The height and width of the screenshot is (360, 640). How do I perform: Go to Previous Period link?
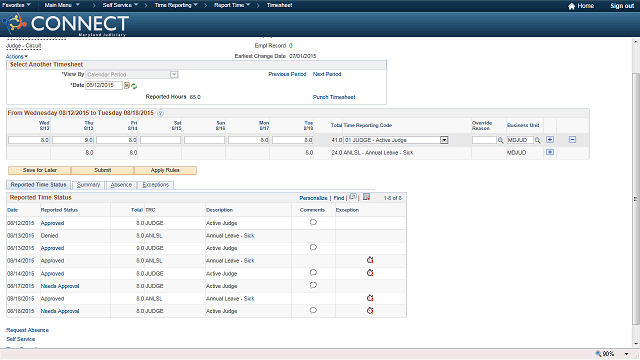pyautogui.click(x=287, y=74)
